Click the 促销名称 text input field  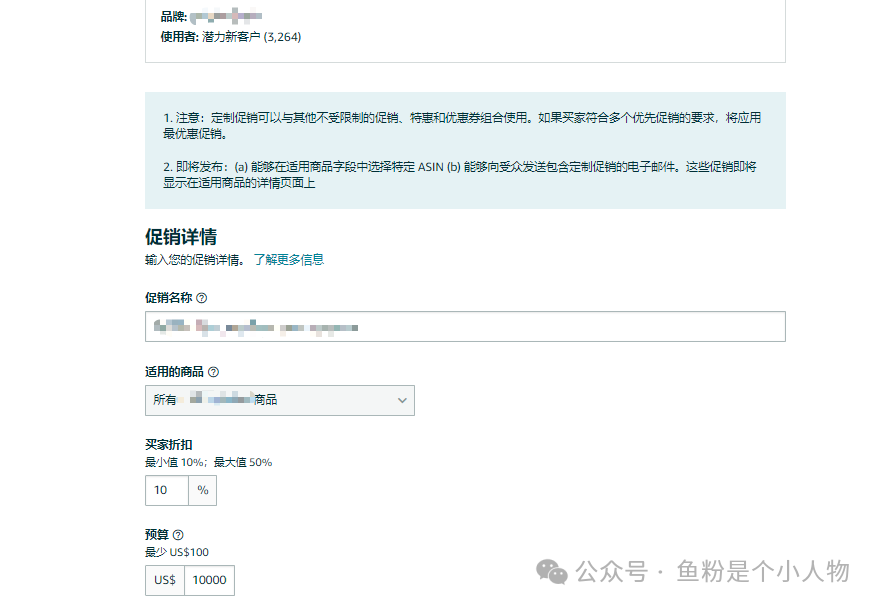tap(465, 327)
